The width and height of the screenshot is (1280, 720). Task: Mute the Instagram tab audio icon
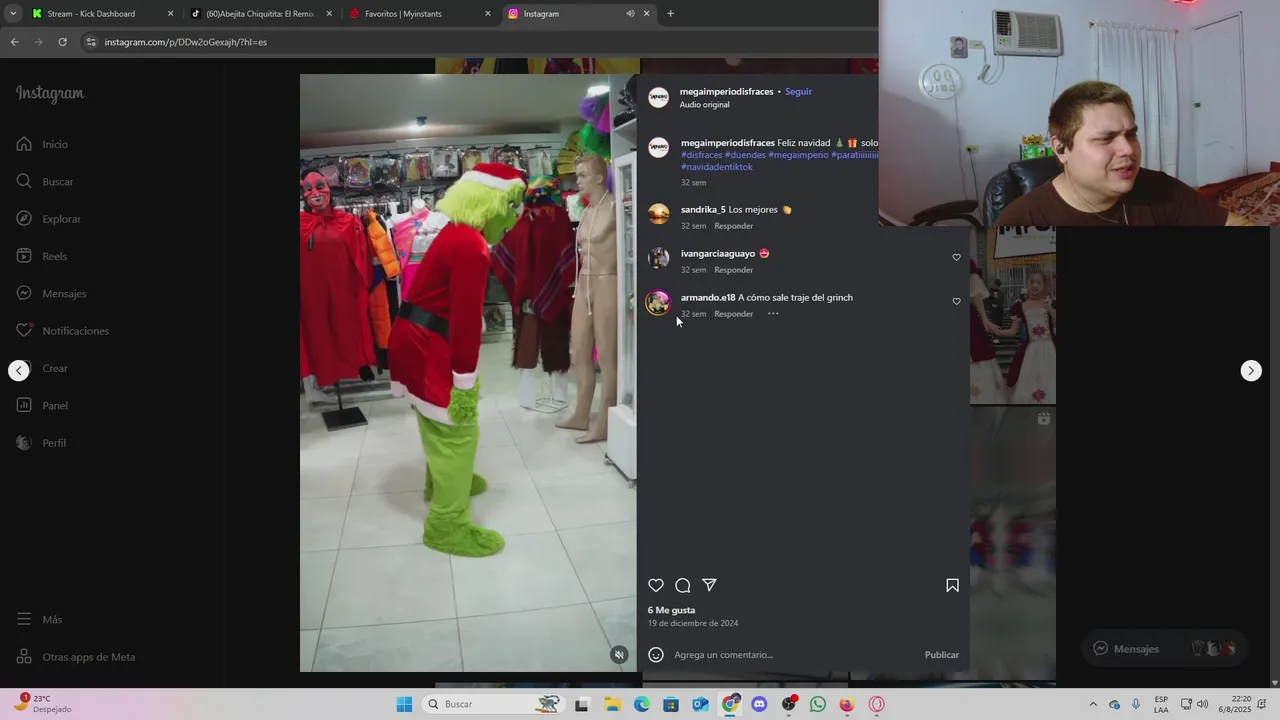click(630, 13)
